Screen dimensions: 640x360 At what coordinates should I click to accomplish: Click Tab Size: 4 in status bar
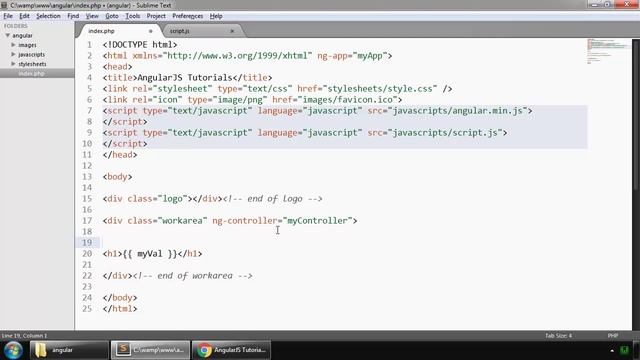pyautogui.click(x=558, y=336)
